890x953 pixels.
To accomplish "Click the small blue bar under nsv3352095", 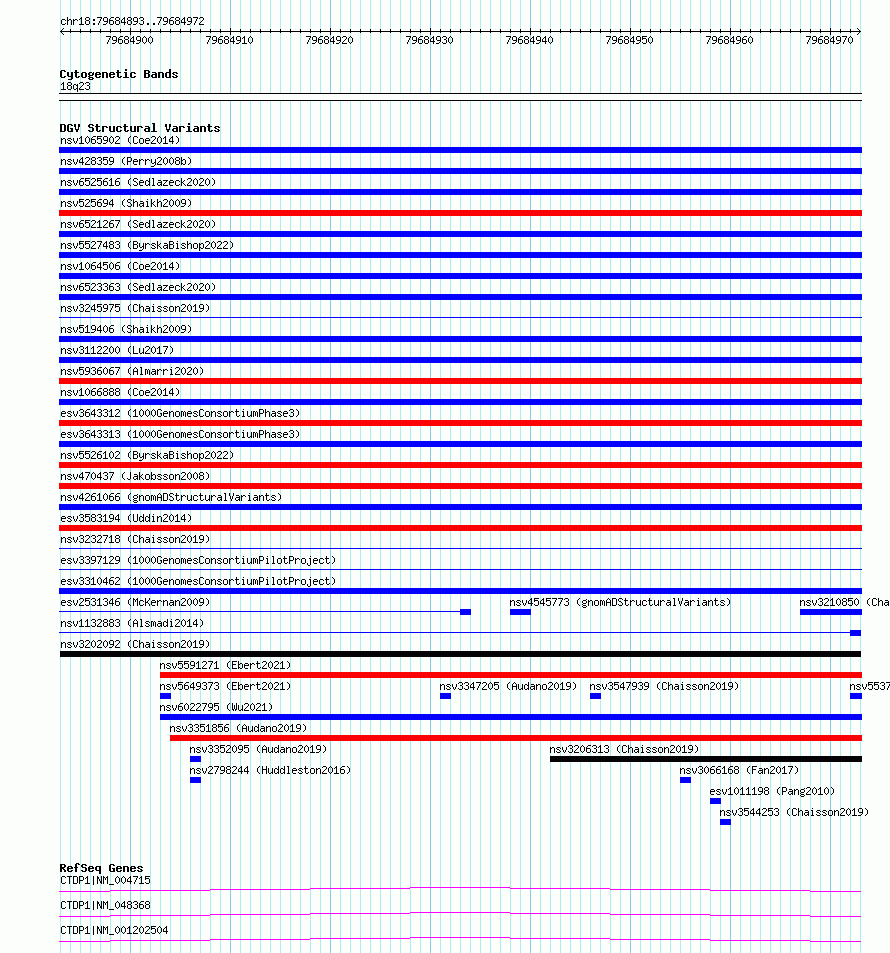I will pos(195,759).
